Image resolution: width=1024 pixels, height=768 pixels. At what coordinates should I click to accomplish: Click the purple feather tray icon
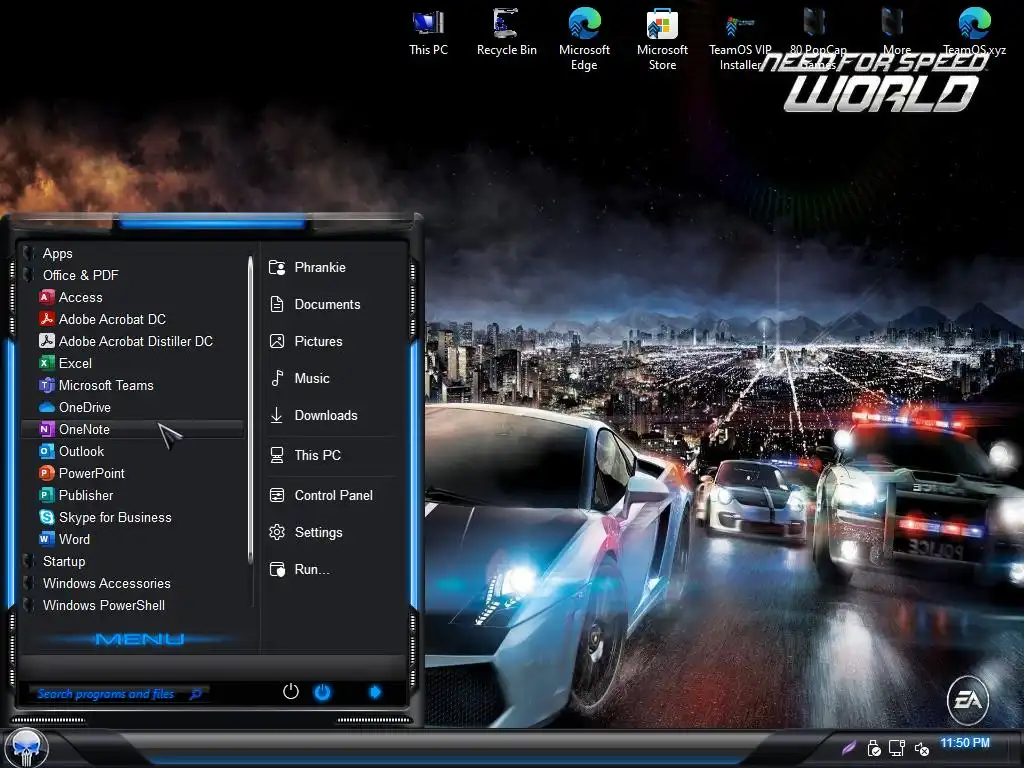pyautogui.click(x=848, y=747)
